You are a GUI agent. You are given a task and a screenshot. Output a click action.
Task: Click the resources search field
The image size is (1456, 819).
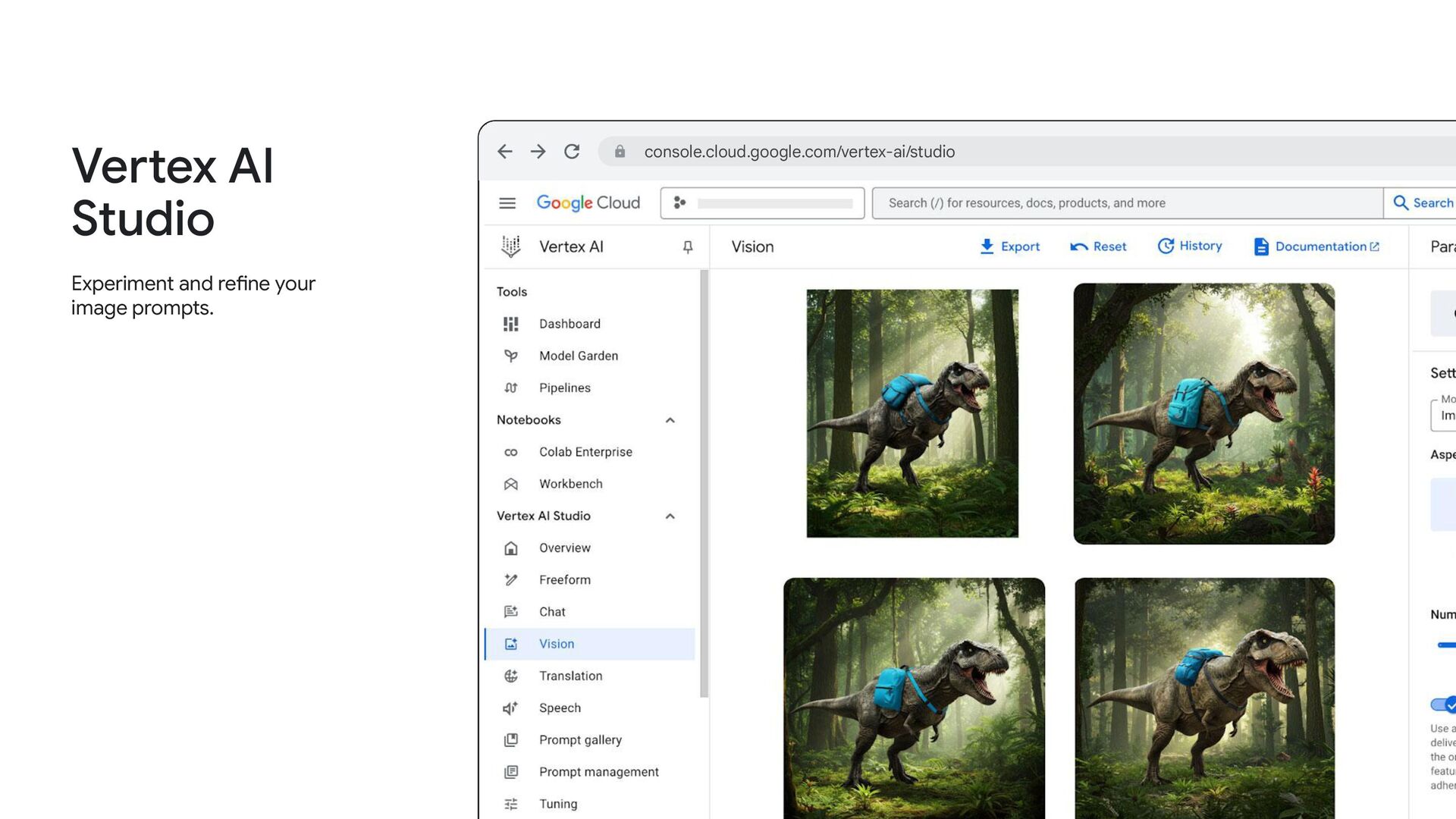(x=1127, y=203)
